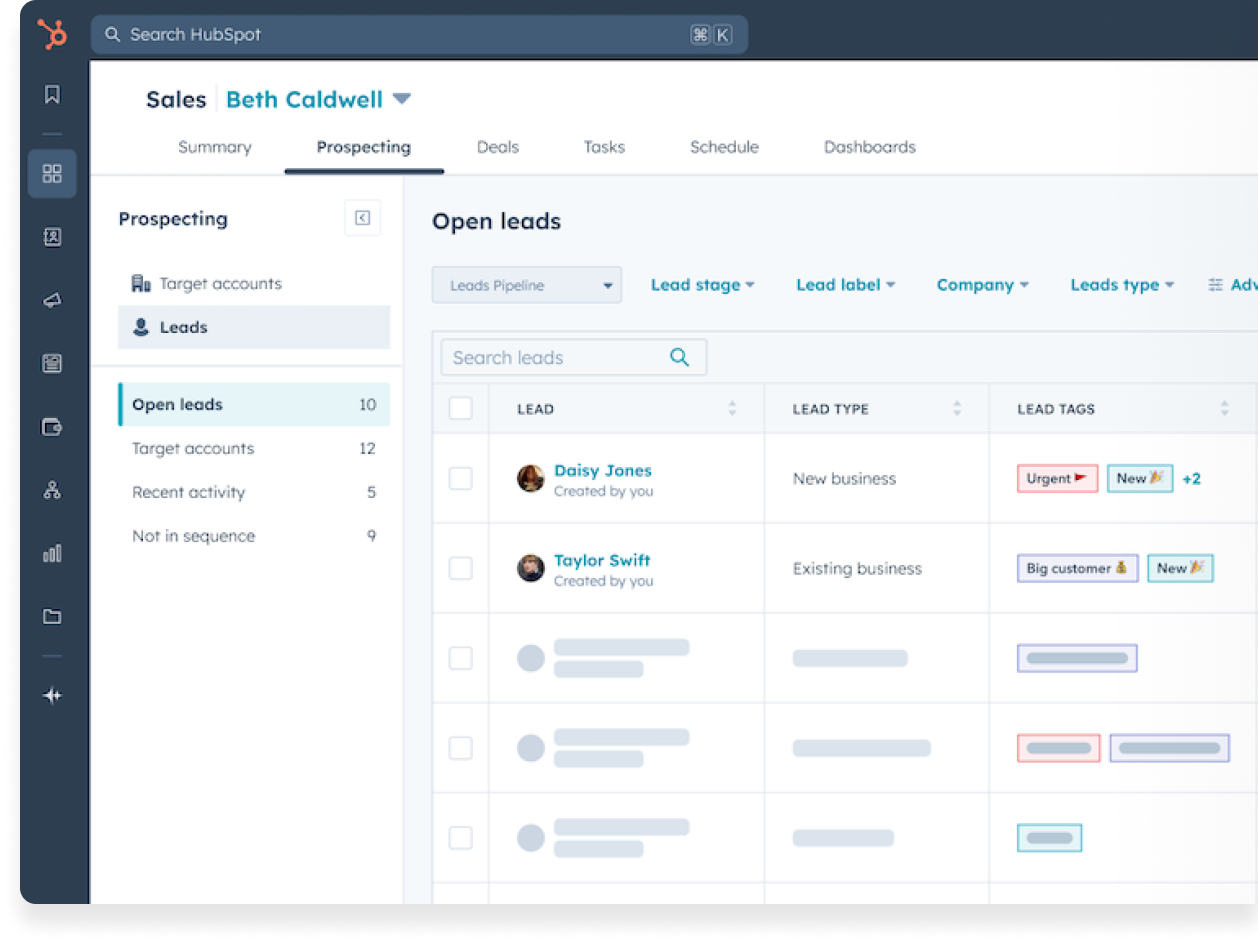The image size is (1258, 944).
Task: Open the library folder icon in sidebar
Action: [x=52, y=616]
